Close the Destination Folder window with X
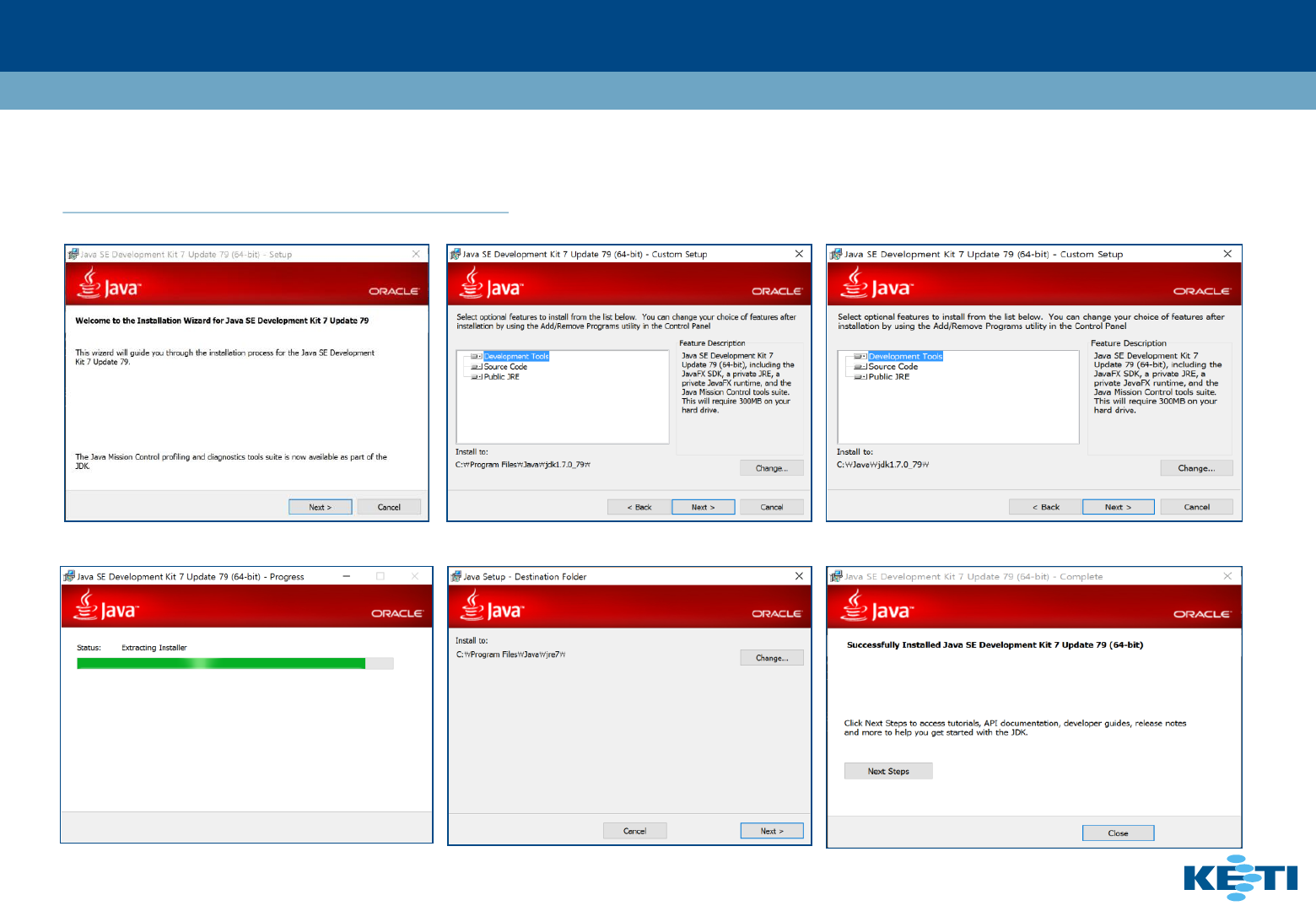 pos(799,576)
